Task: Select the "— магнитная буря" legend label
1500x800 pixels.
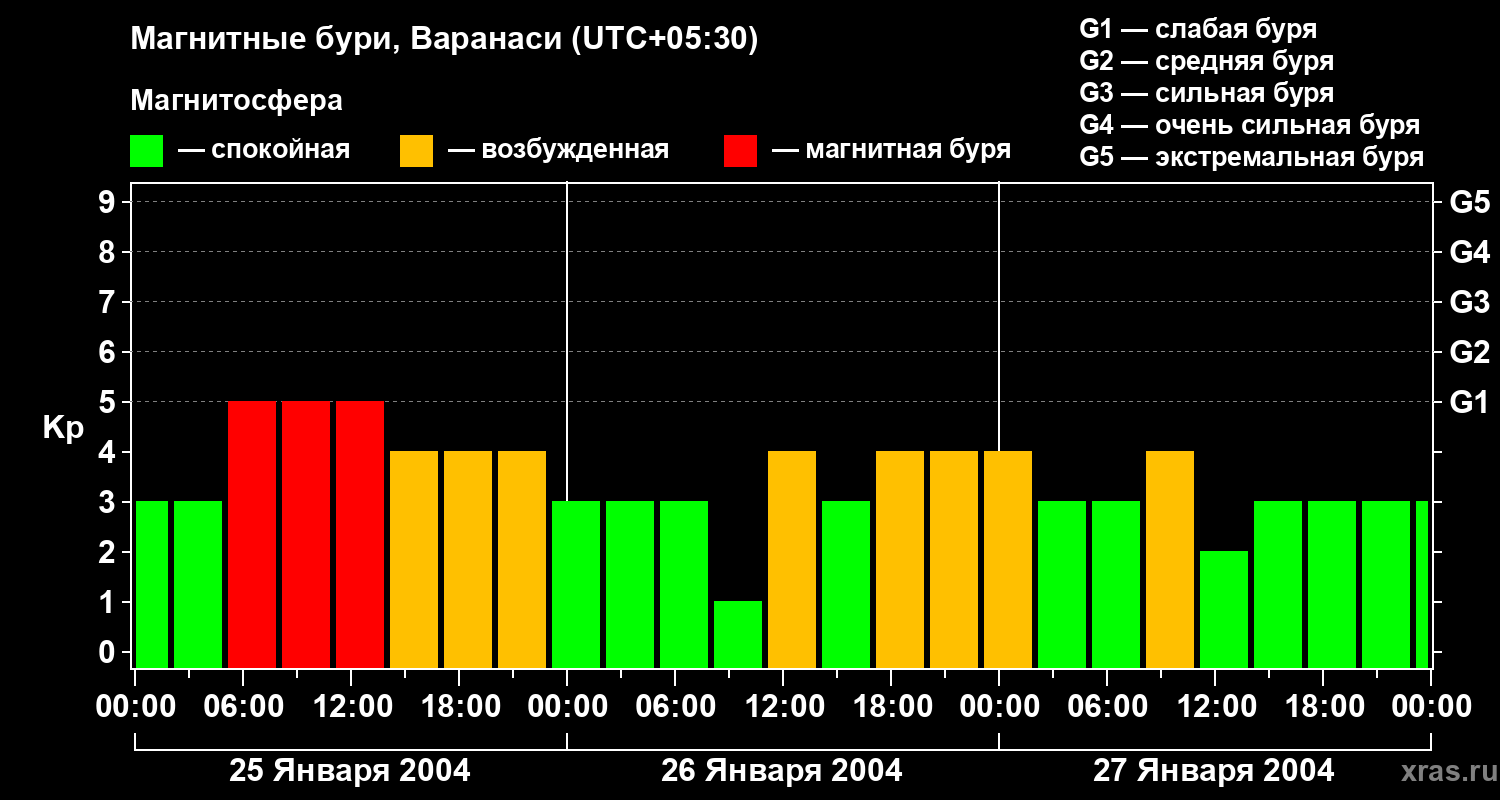Action: [x=891, y=150]
